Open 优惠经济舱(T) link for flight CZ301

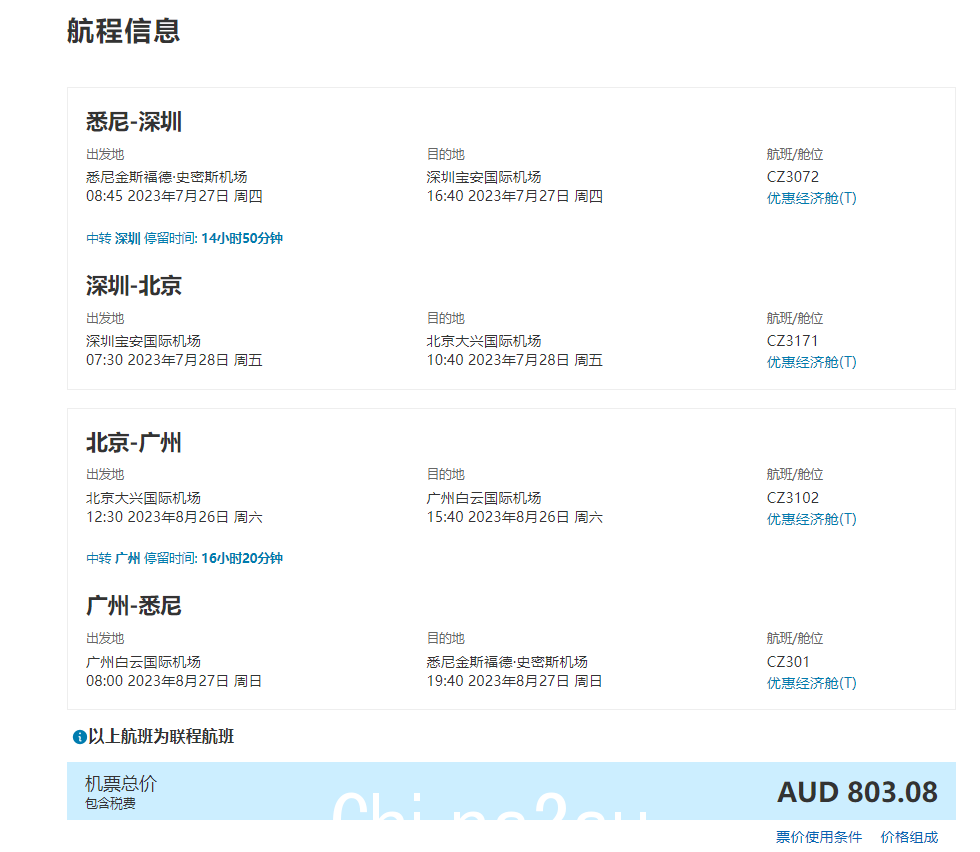coord(811,683)
